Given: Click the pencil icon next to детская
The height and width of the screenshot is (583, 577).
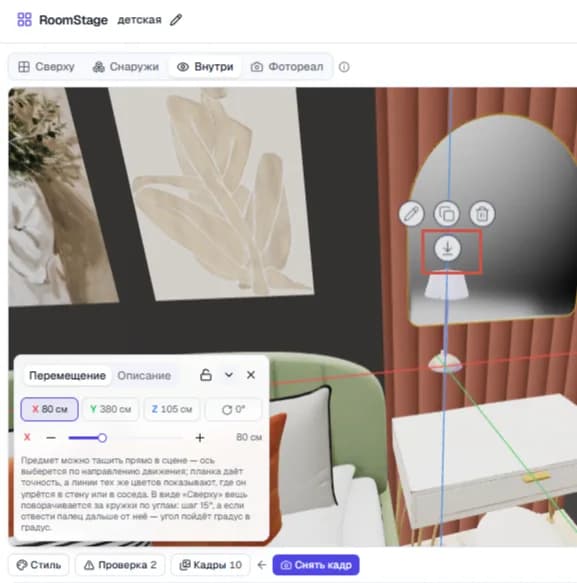Looking at the screenshot, I should tap(176, 20).
